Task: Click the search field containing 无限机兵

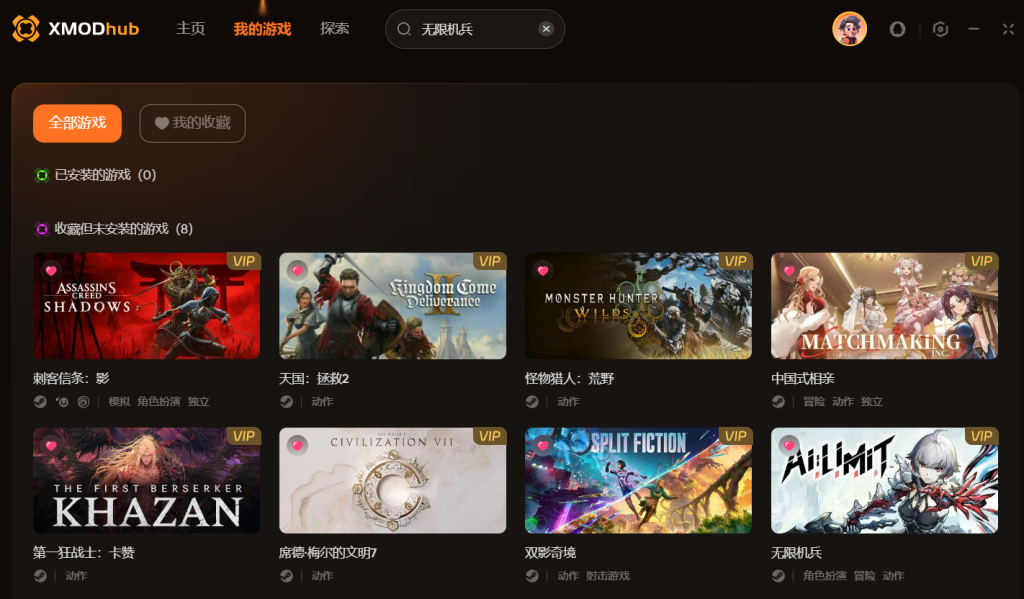Action: (475, 29)
